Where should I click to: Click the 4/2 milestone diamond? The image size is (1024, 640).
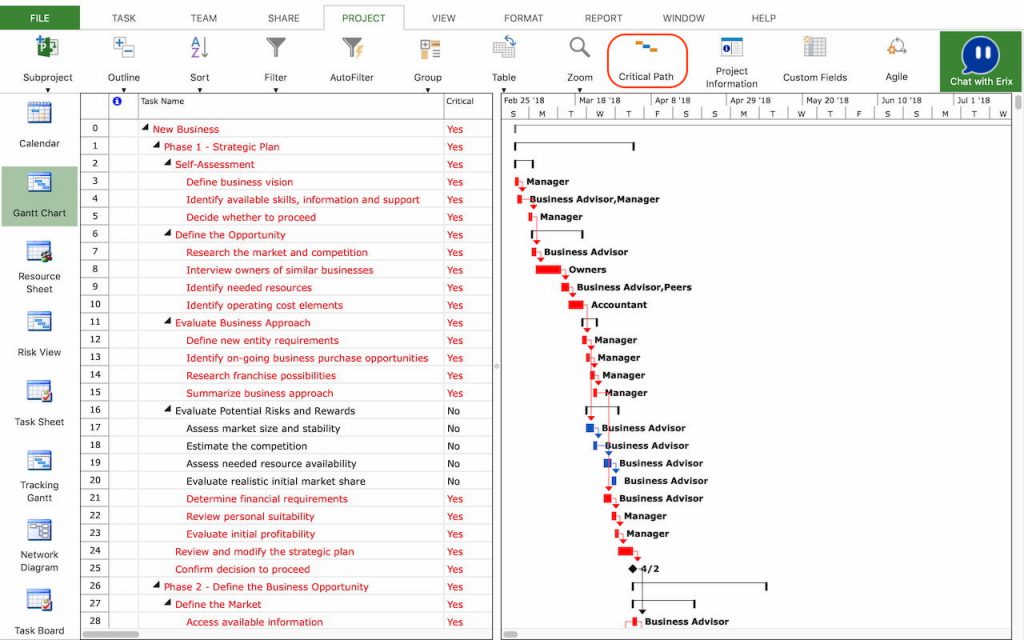(x=632, y=568)
